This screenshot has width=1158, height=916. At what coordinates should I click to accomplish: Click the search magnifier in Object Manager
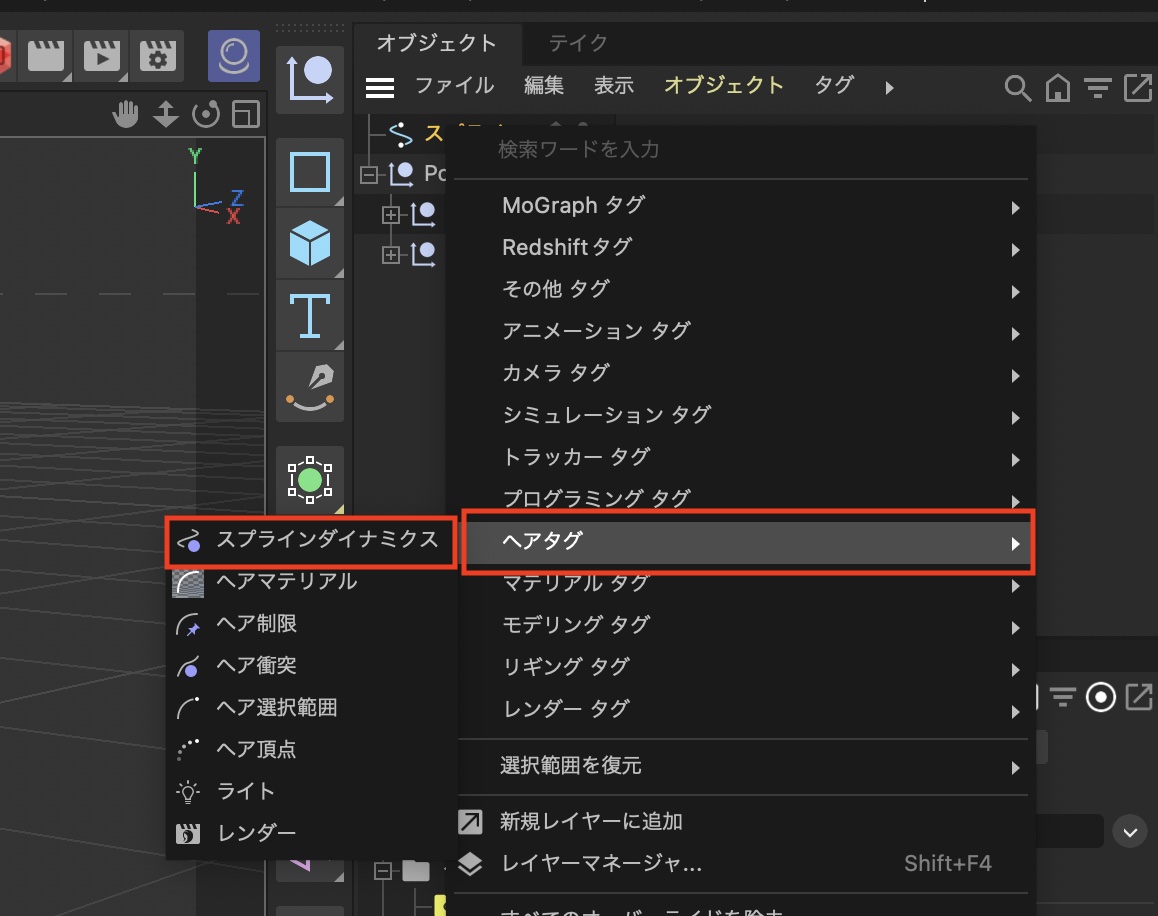[x=1017, y=88]
